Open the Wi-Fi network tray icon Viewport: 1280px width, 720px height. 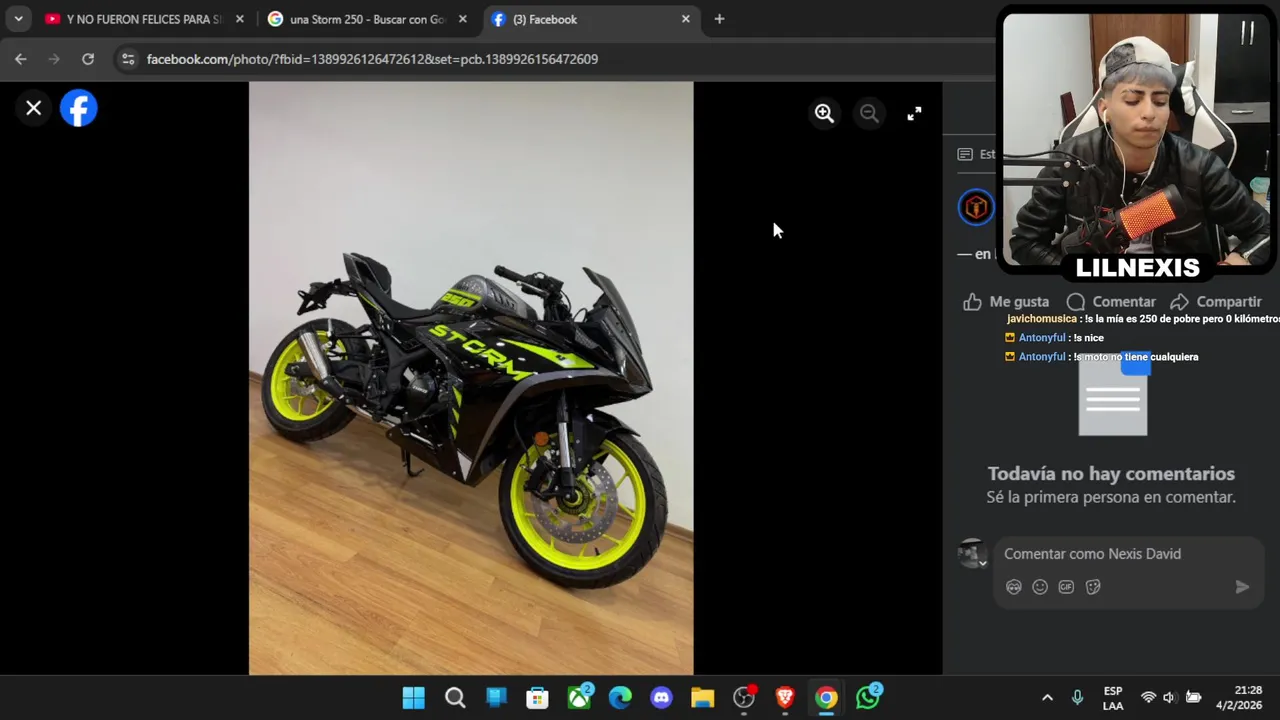pos(1148,698)
